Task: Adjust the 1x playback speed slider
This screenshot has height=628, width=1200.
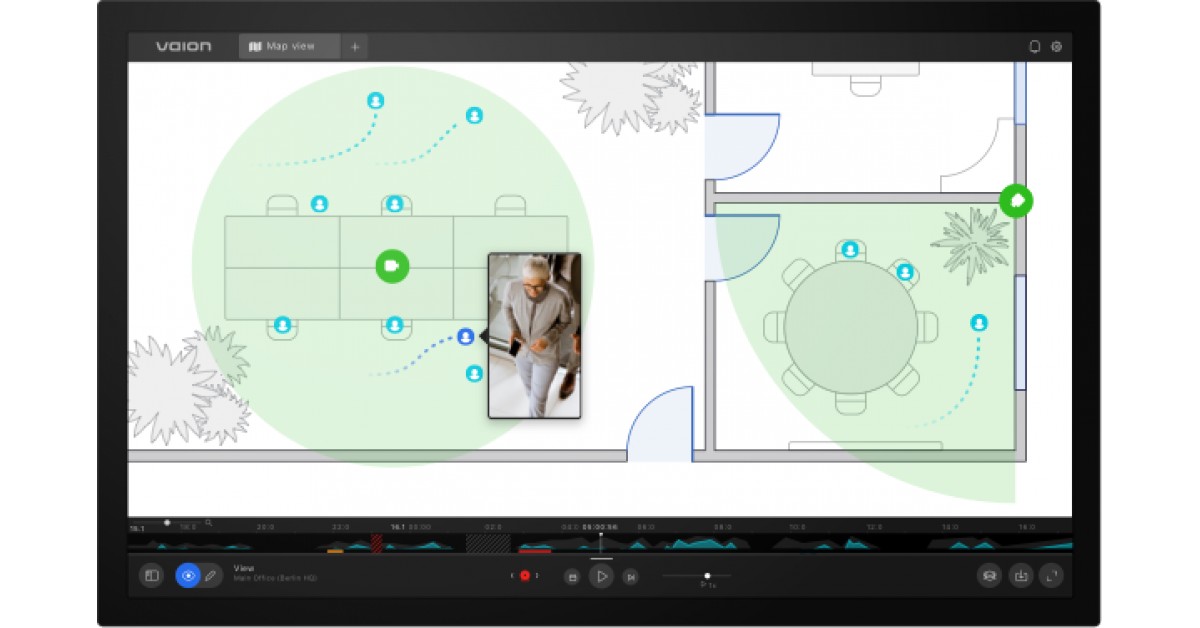Action: [707, 574]
